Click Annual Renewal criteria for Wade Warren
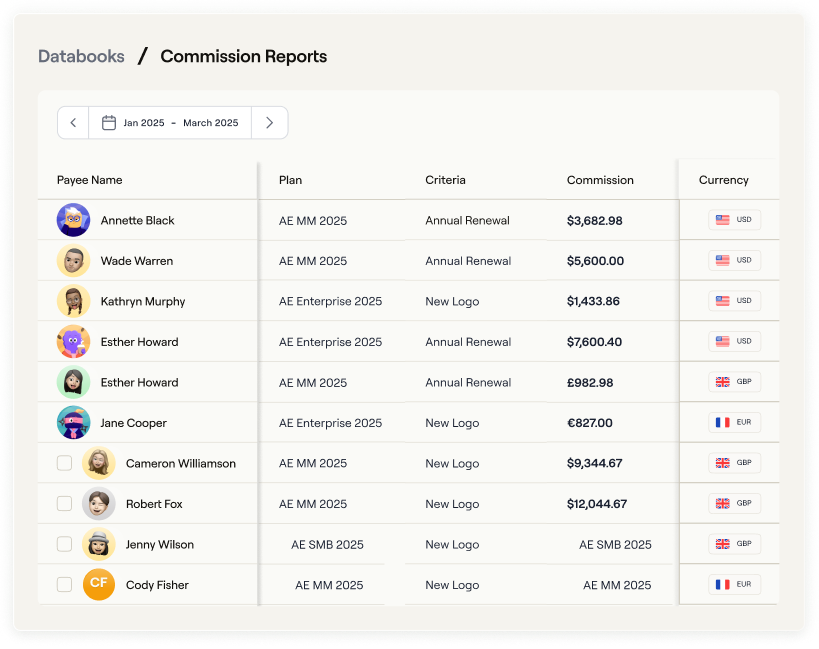 (x=468, y=261)
